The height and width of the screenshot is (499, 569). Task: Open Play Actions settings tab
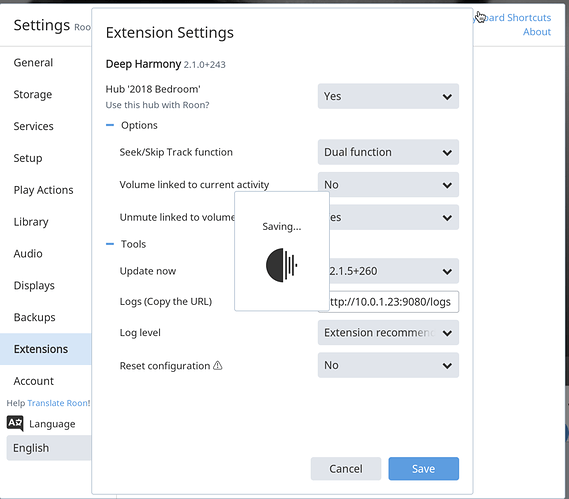point(46,190)
